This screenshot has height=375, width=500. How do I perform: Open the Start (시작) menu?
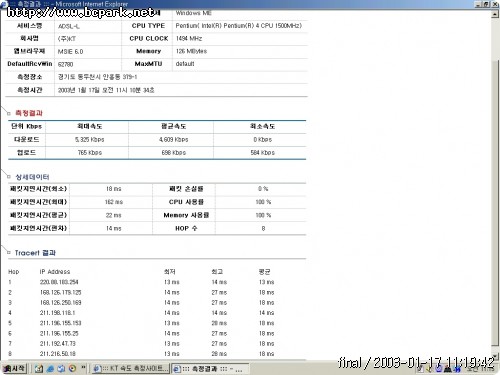tap(14, 369)
